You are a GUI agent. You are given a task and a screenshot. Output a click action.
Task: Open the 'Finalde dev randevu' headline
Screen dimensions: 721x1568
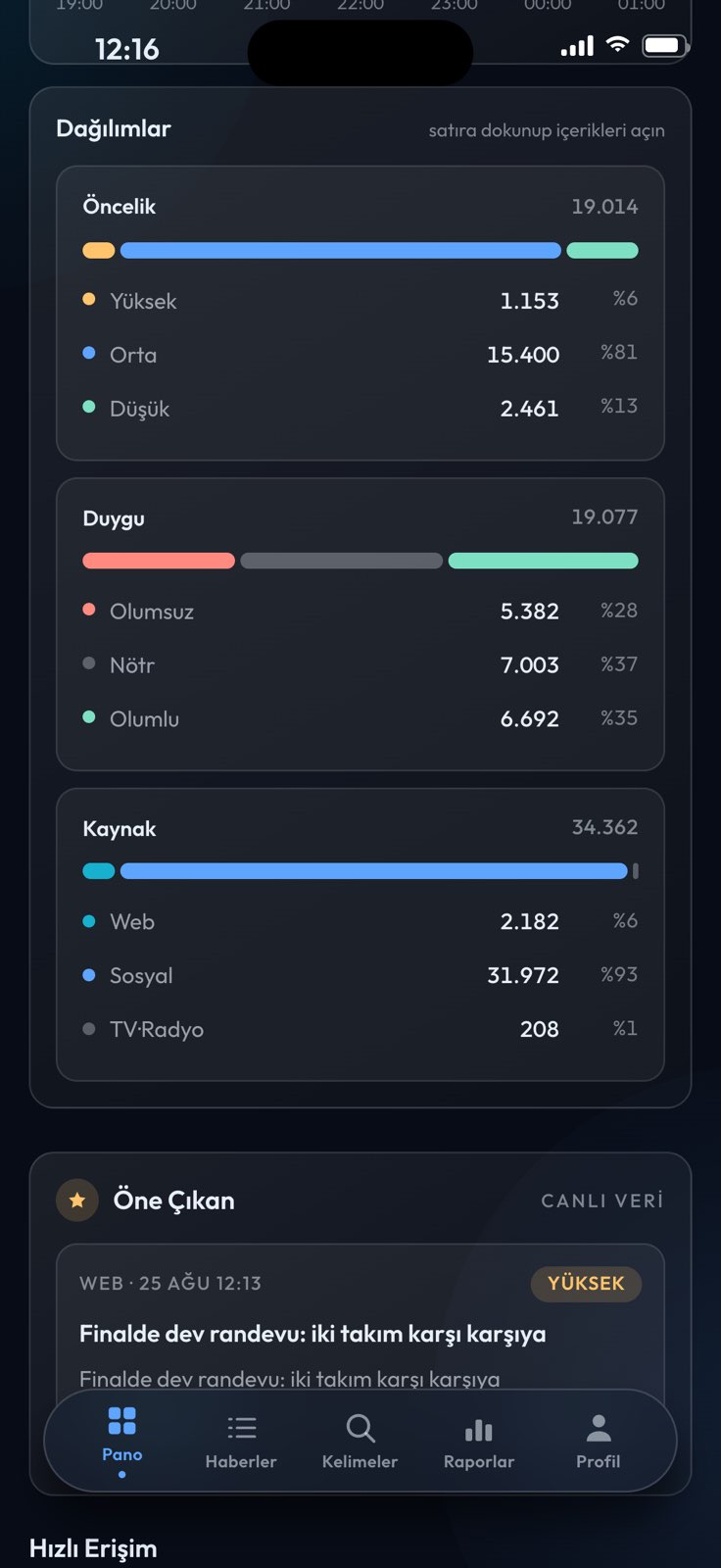pyautogui.click(x=312, y=1334)
